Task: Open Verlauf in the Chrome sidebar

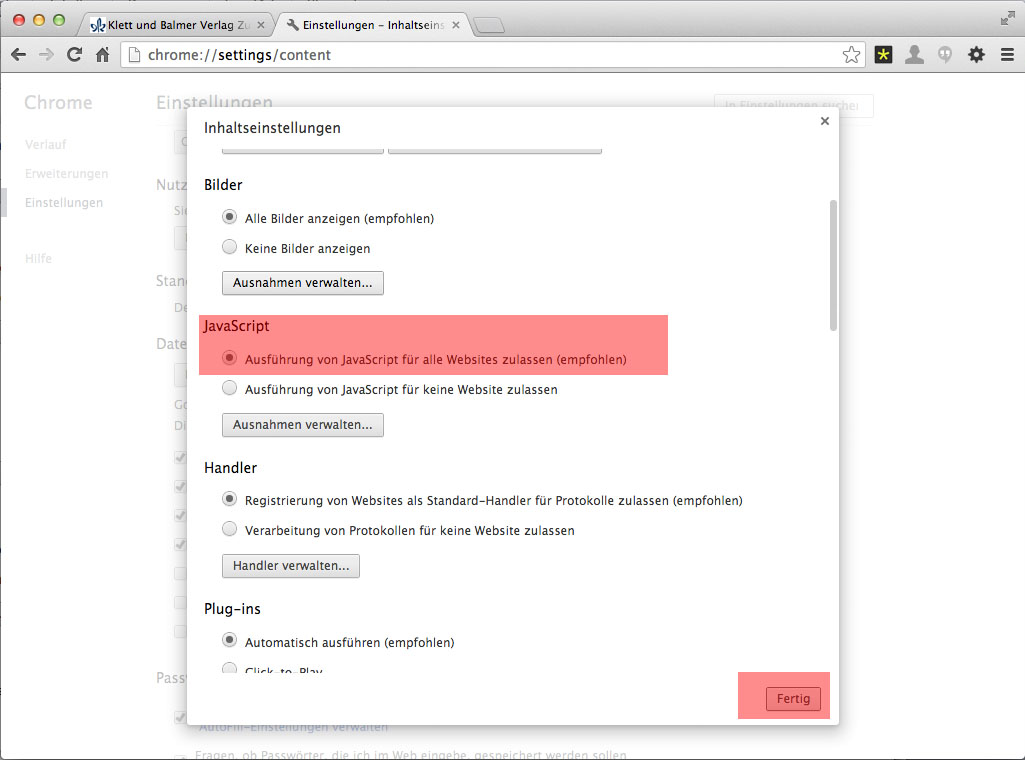Action: tap(45, 145)
